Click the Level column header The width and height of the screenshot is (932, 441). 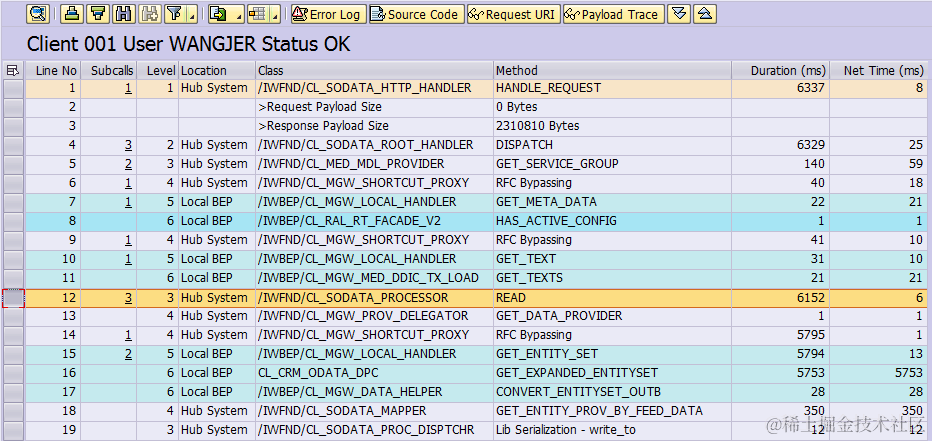click(158, 70)
